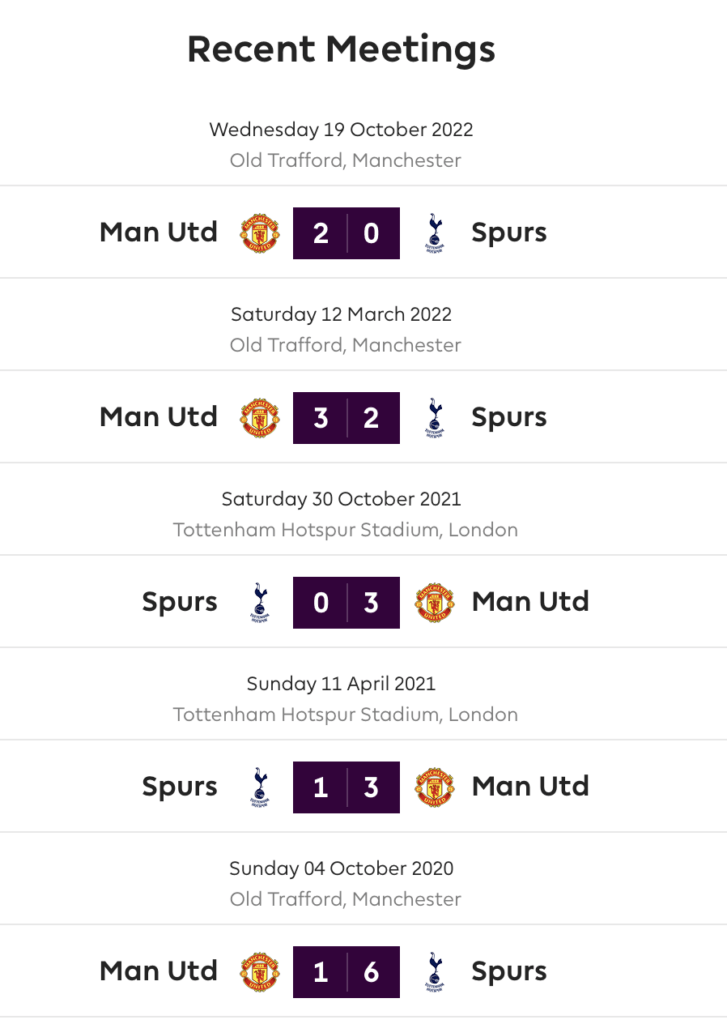Select Man Utd team name in 11 April 2021 match
The height and width of the screenshot is (1024, 727).
pos(530,786)
